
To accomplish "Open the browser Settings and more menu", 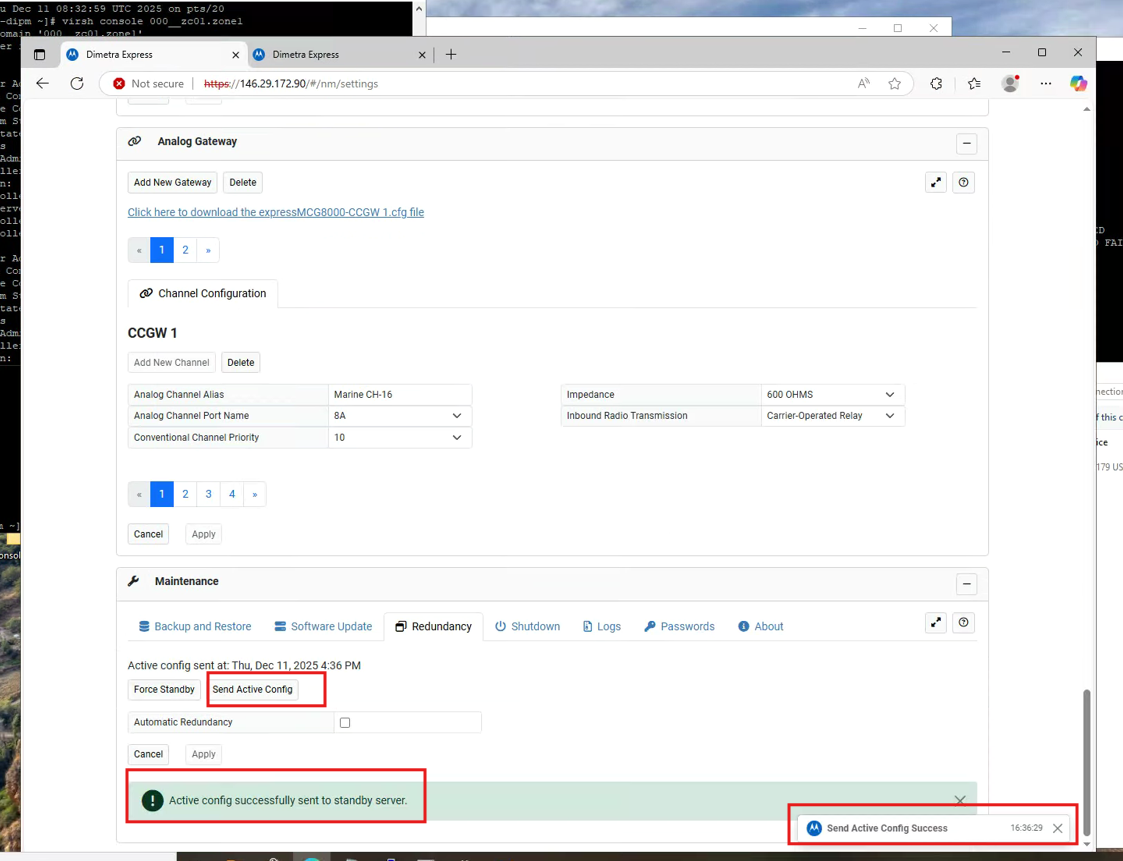I will click(x=1046, y=84).
